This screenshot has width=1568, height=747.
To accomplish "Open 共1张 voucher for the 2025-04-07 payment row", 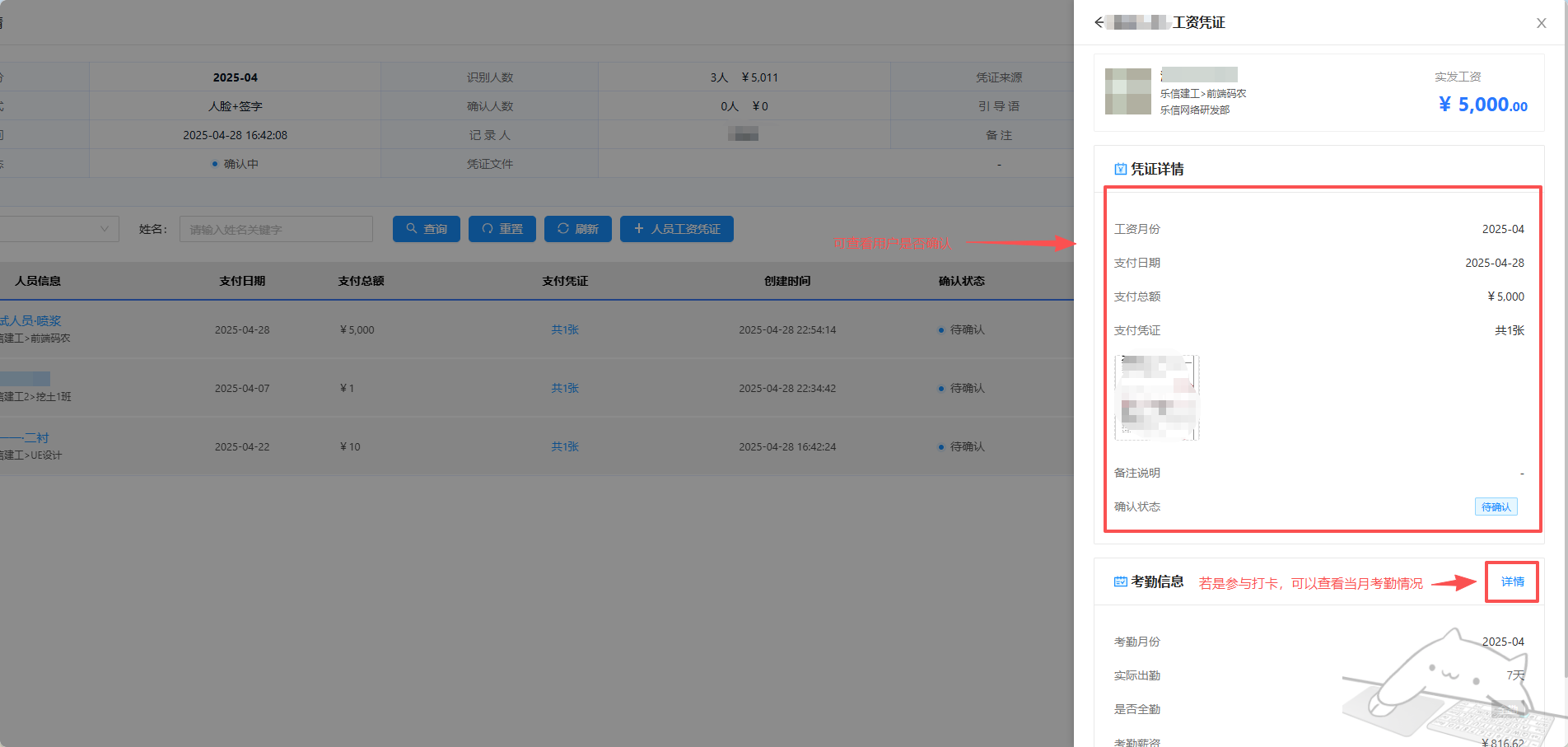I will 565,388.
